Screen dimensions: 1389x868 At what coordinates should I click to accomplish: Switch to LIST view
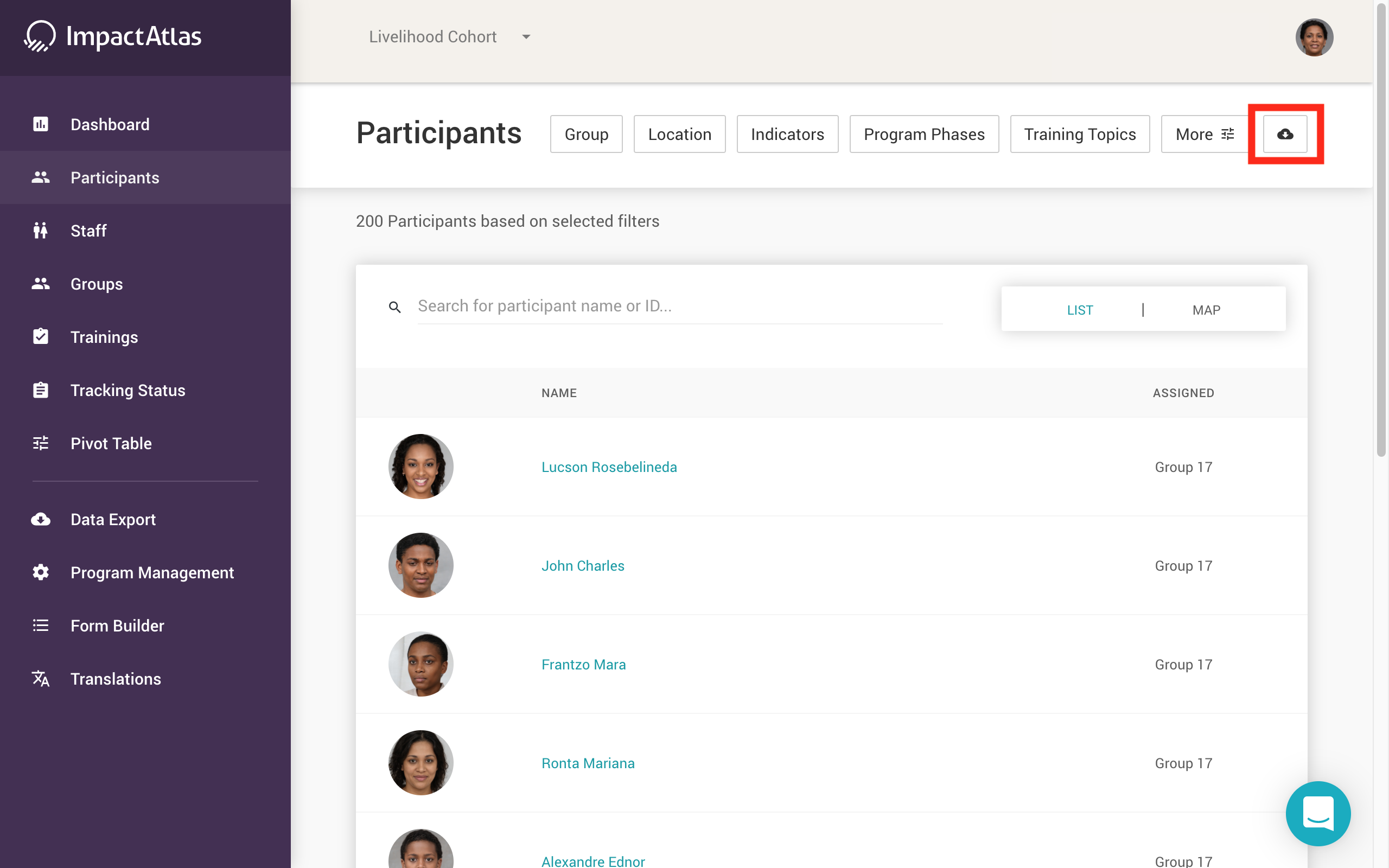tap(1080, 310)
